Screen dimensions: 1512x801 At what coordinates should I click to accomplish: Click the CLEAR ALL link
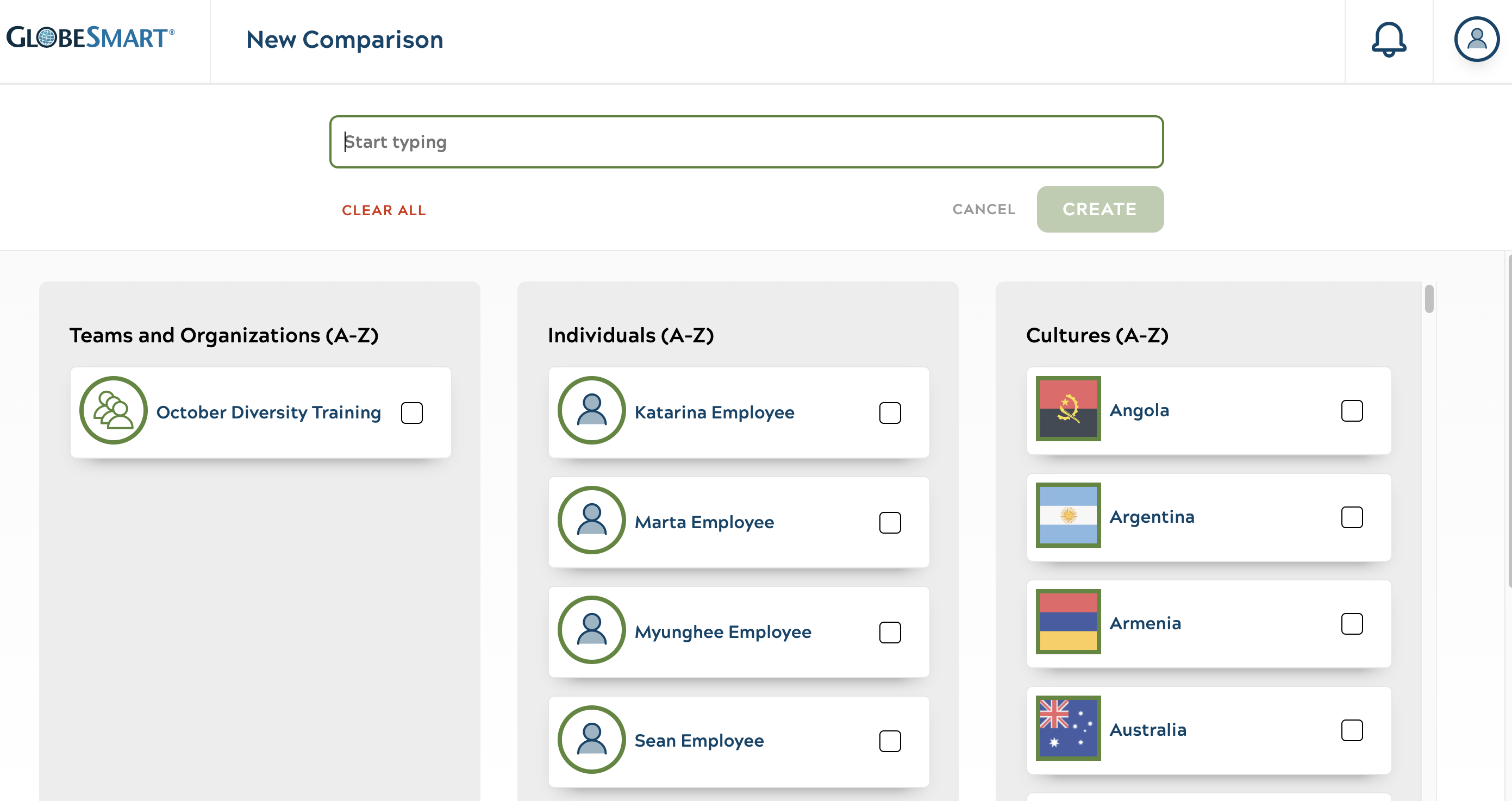(384, 210)
